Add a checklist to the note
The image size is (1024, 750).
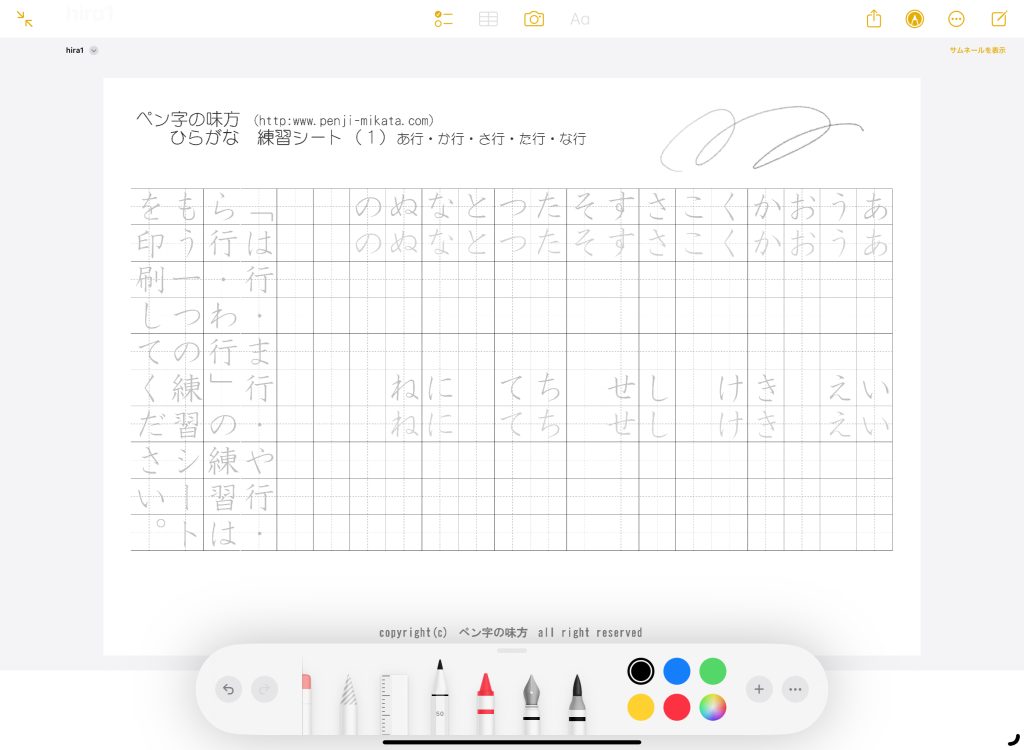[x=444, y=19]
